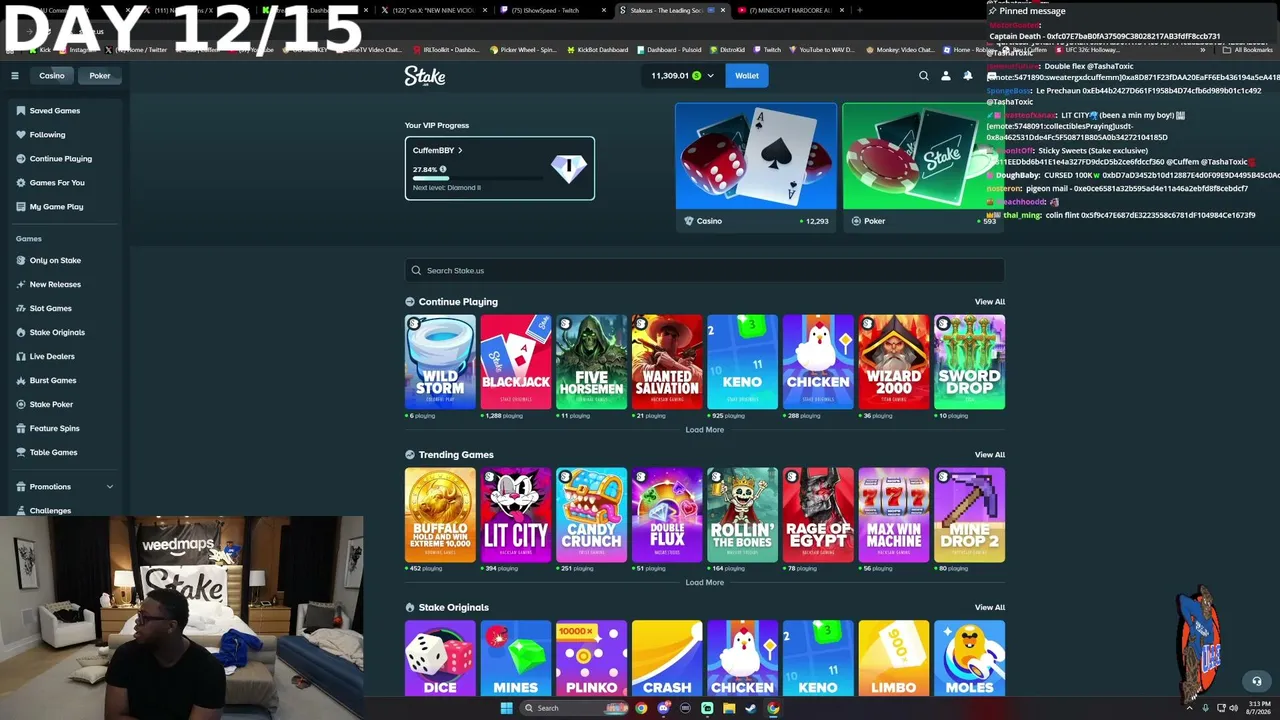Open a new browser tab
Screen dimensions: 1280x720
coord(860,10)
